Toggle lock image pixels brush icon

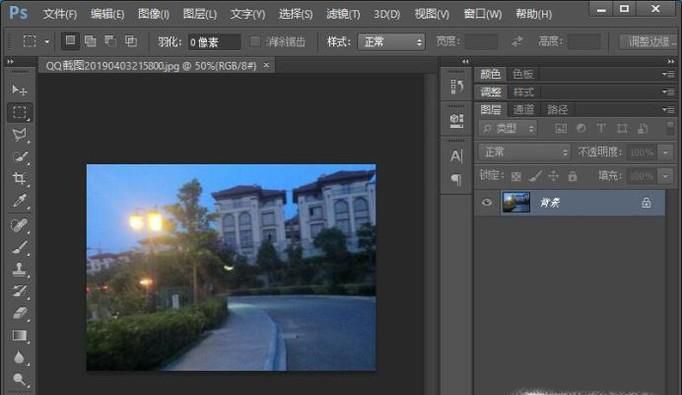[535, 176]
